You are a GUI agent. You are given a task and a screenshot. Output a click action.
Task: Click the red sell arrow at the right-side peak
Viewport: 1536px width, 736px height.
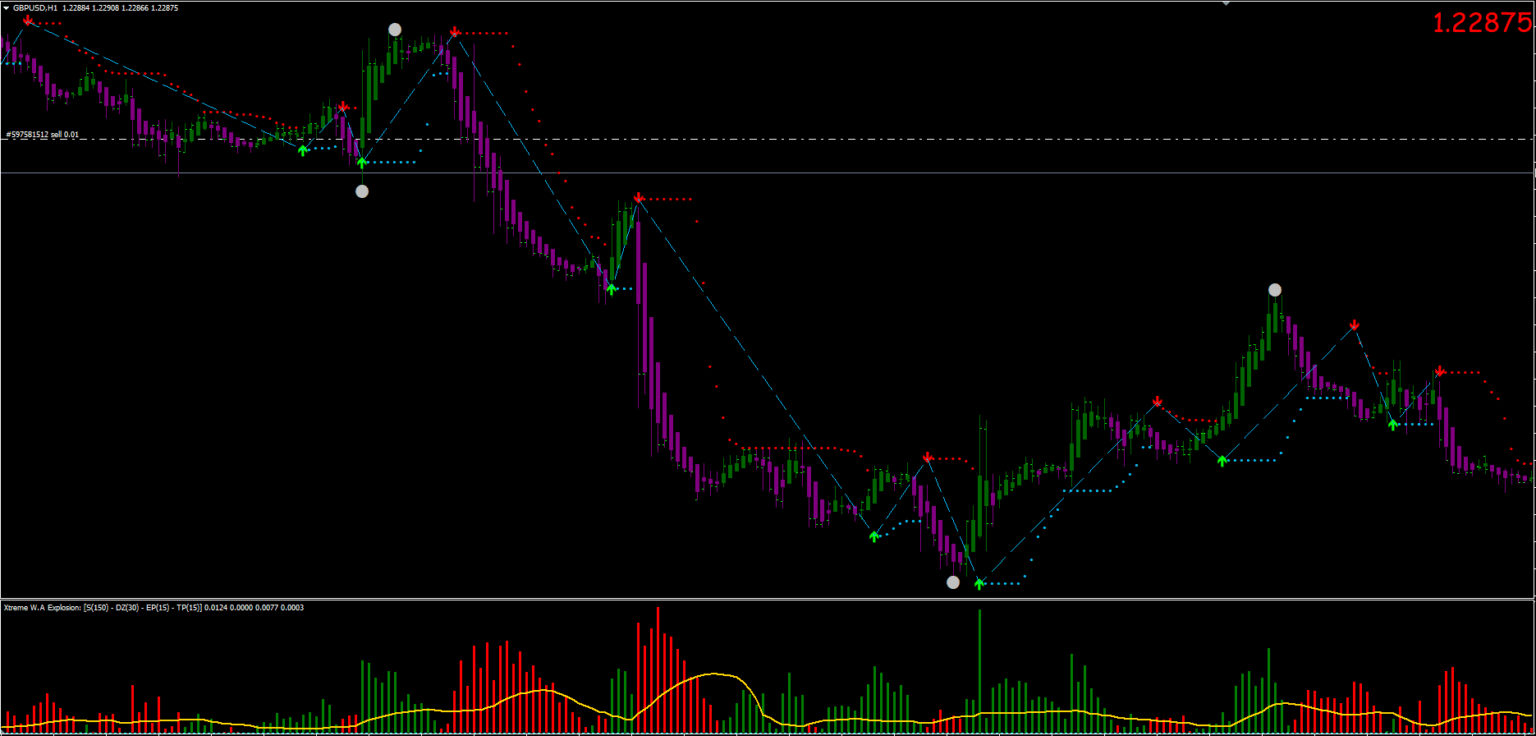point(1355,324)
